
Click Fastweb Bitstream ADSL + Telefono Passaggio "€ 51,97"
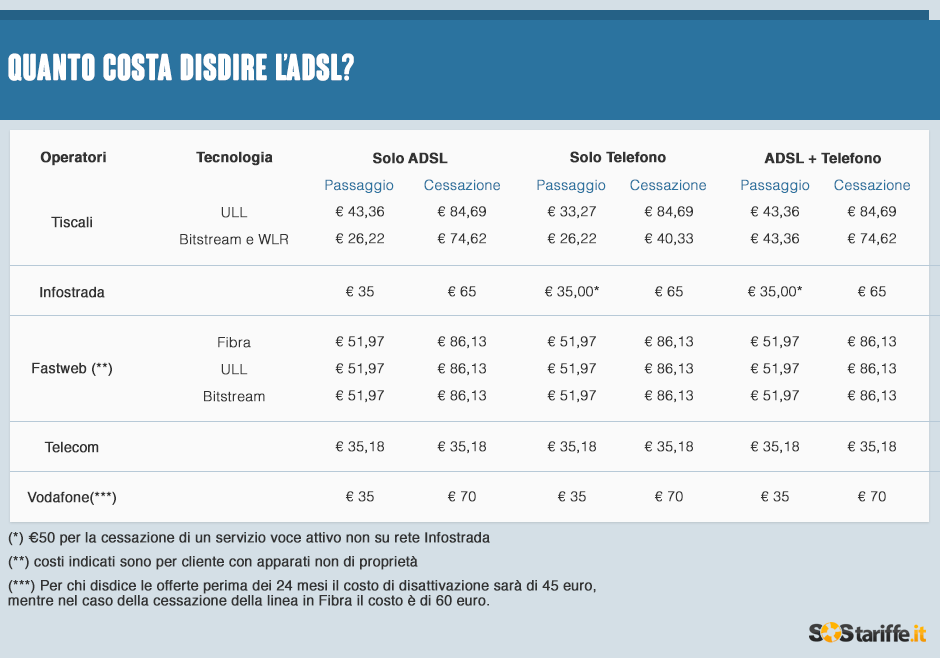pos(775,396)
